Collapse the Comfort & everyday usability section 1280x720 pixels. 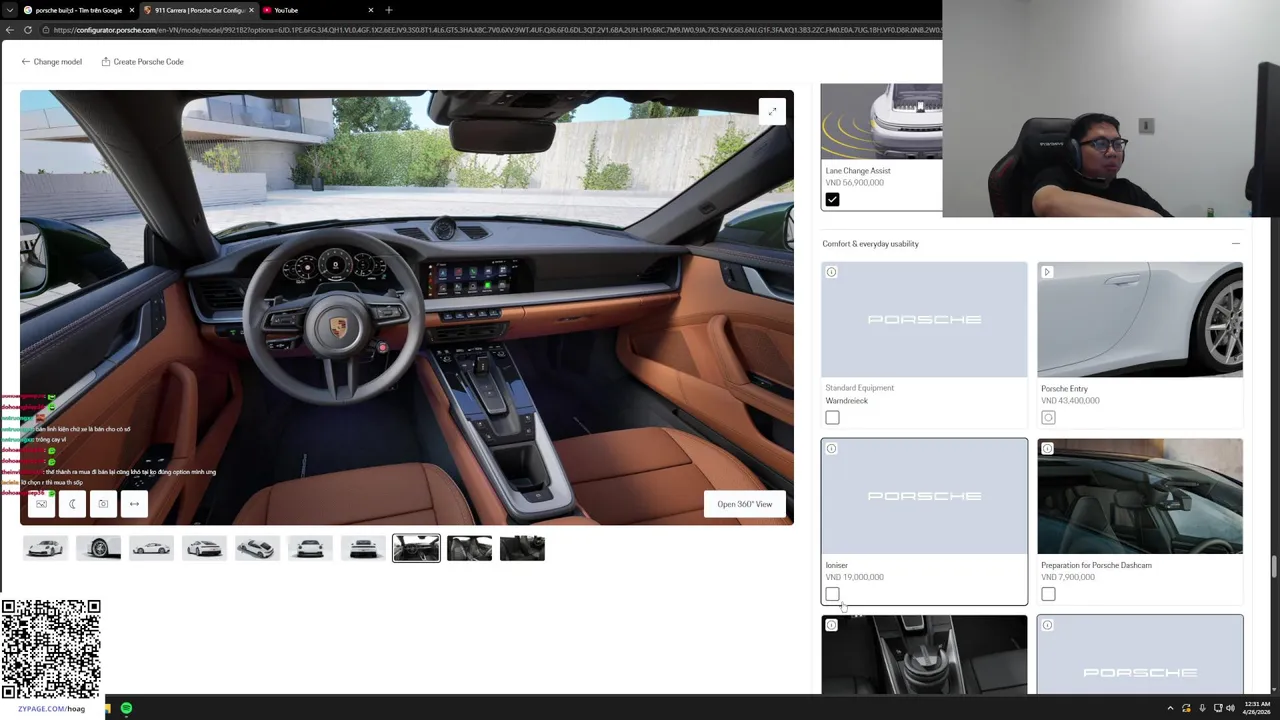click(x=1235, y=244)
